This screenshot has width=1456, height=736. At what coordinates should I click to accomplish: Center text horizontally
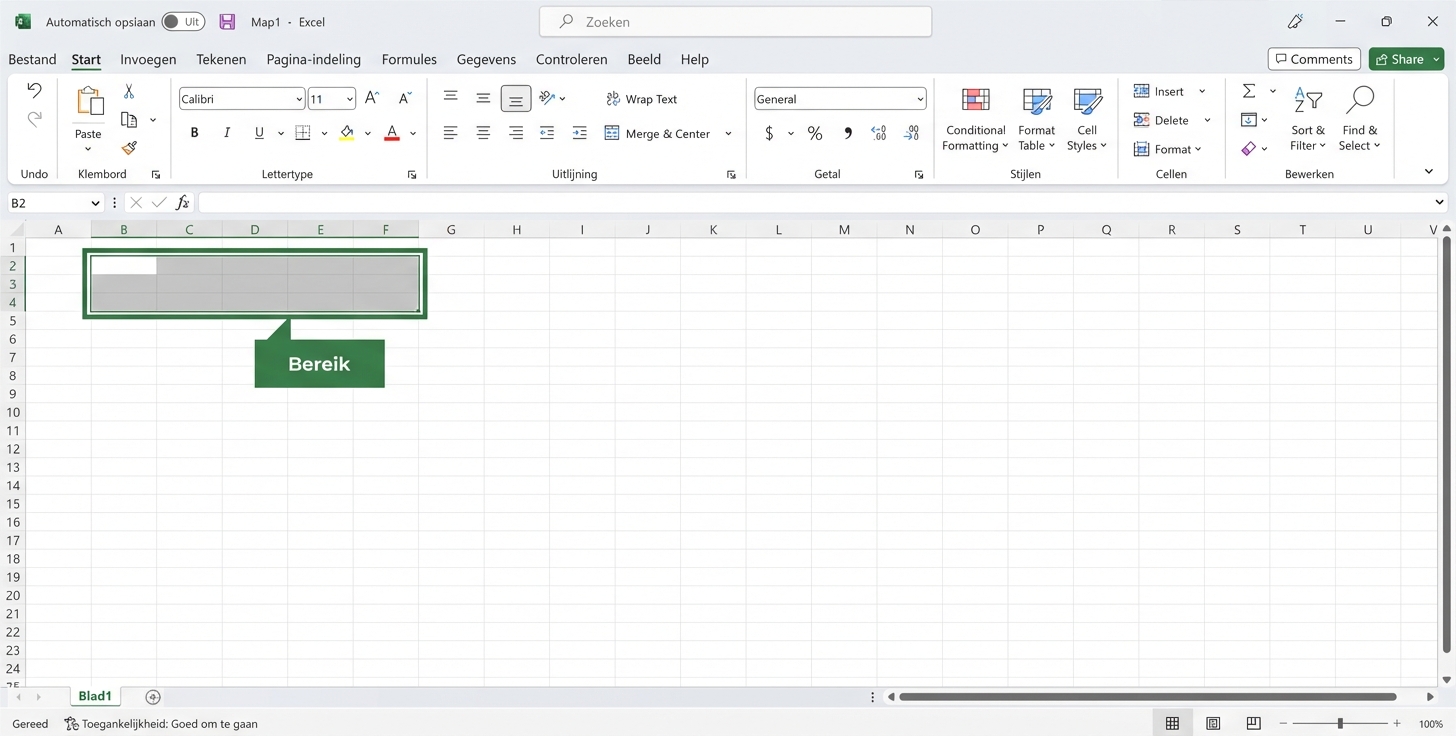click(x=483, y=132)
